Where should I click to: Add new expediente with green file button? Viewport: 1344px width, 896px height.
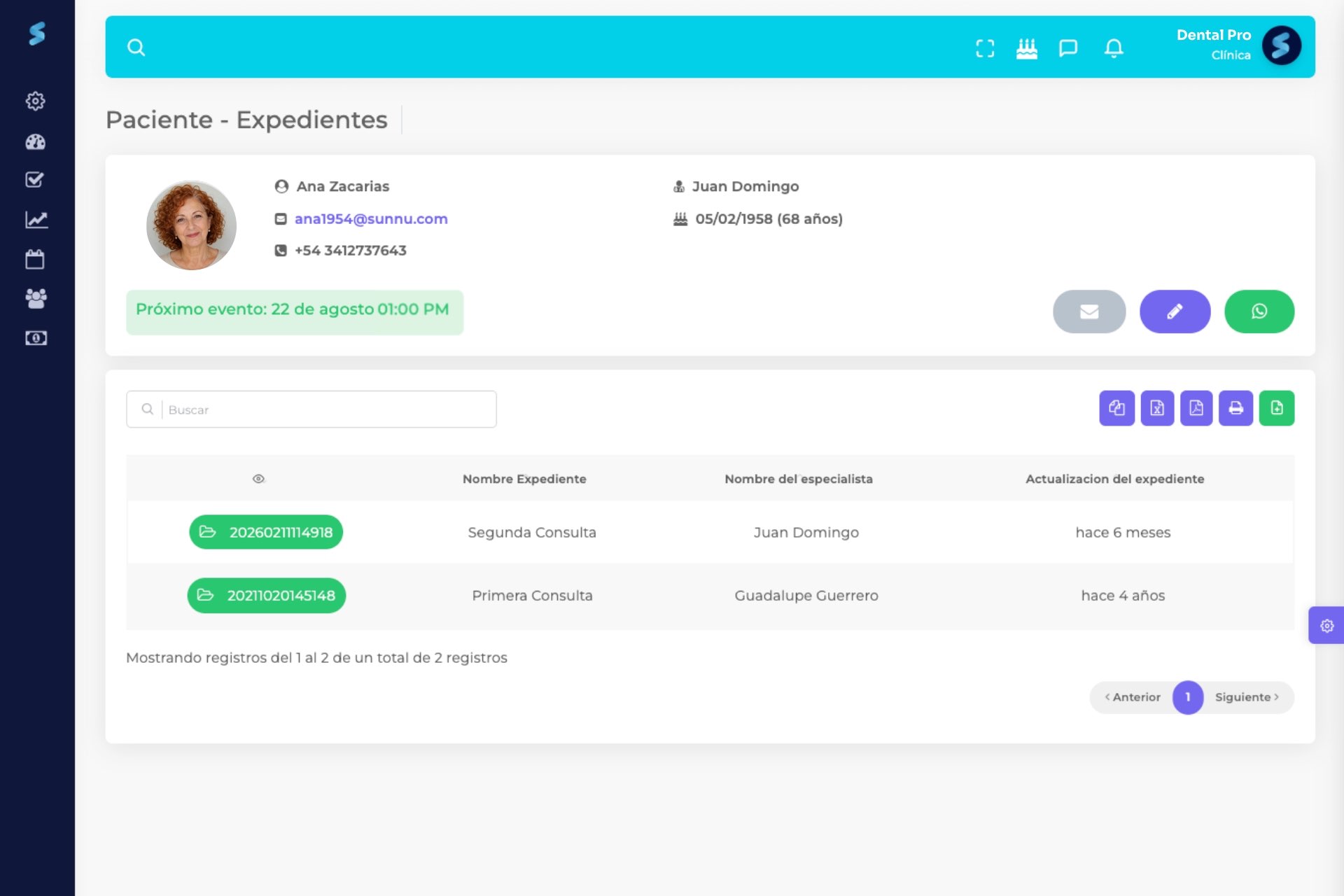pyautogui.click(x=1277, y=408)
